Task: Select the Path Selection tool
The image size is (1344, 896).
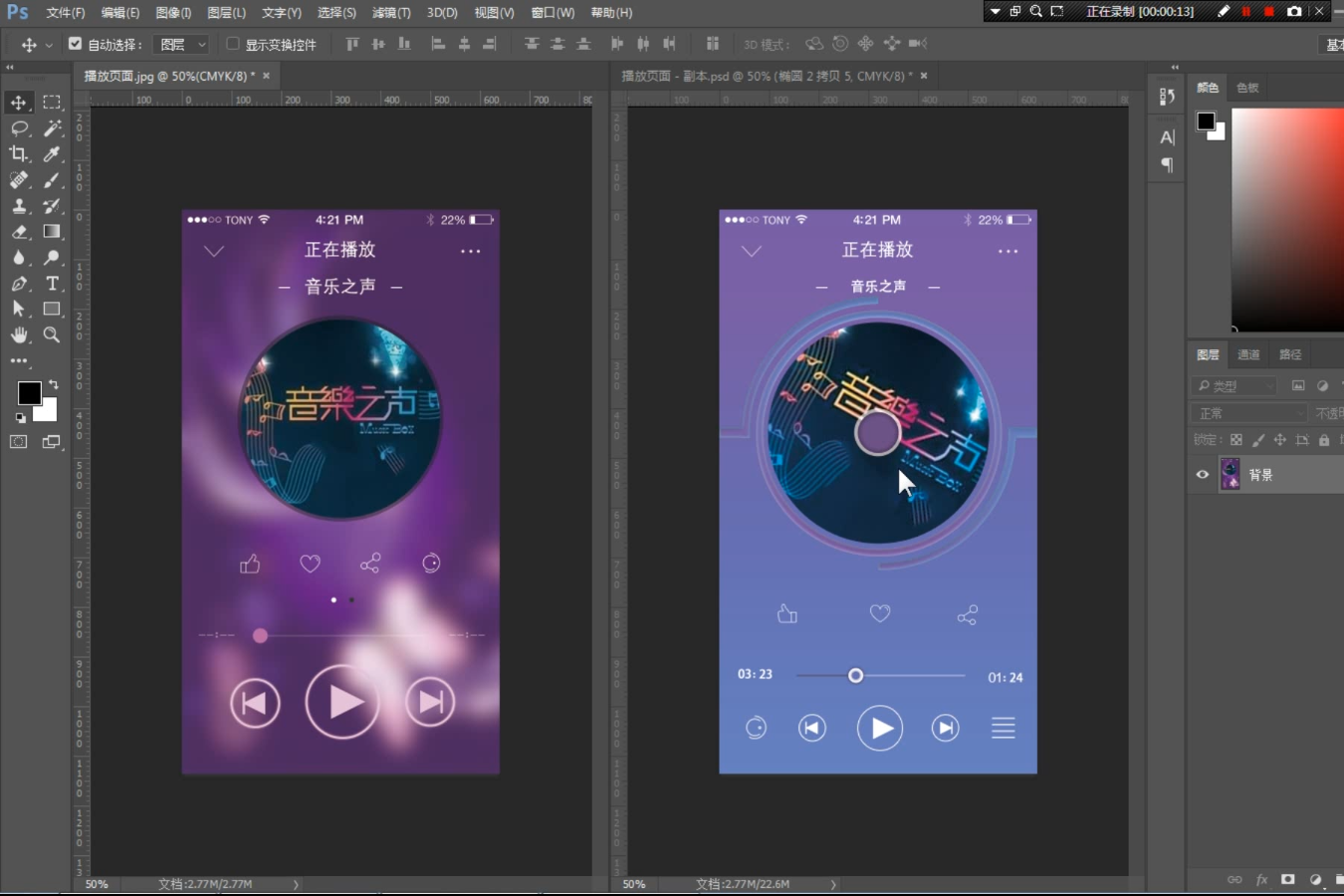Action: tap(19, 310)
